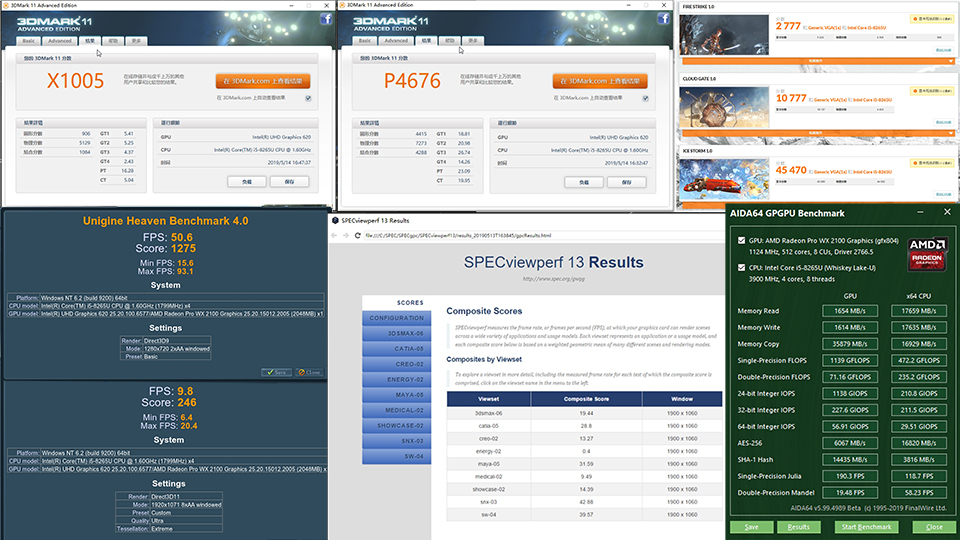Toggle auto-view results checkbox in X1005 window
This screenshot has height=540, width=960.
(x=308, y=98)
